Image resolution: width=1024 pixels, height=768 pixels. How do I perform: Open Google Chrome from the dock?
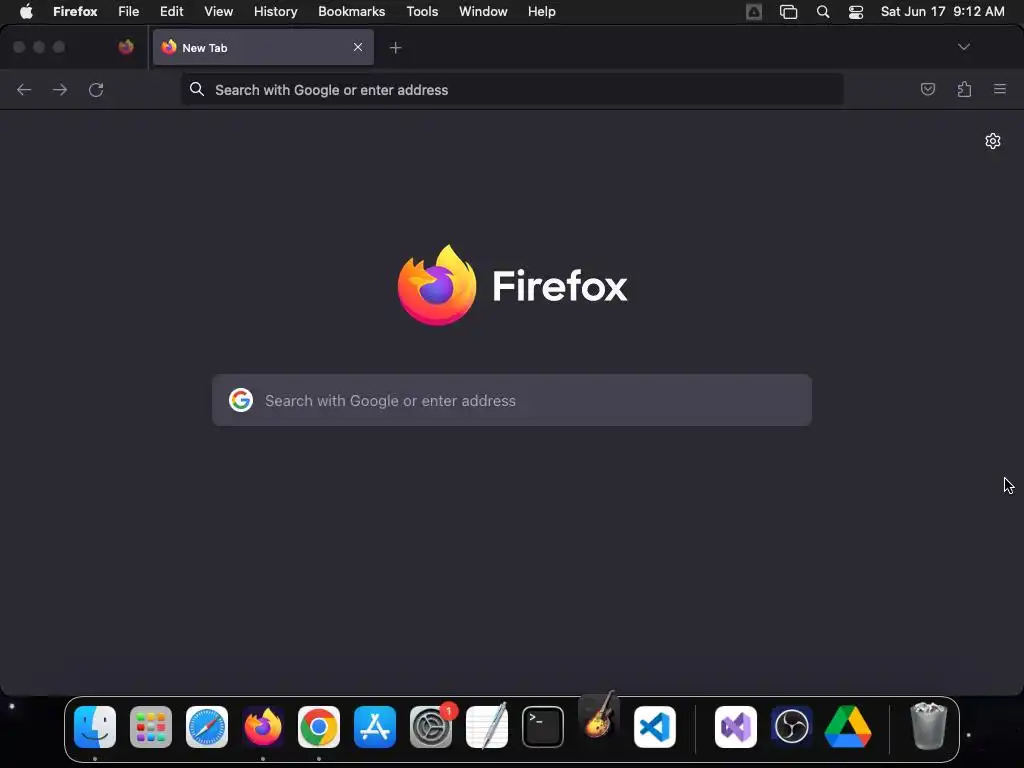coord(319,727)
